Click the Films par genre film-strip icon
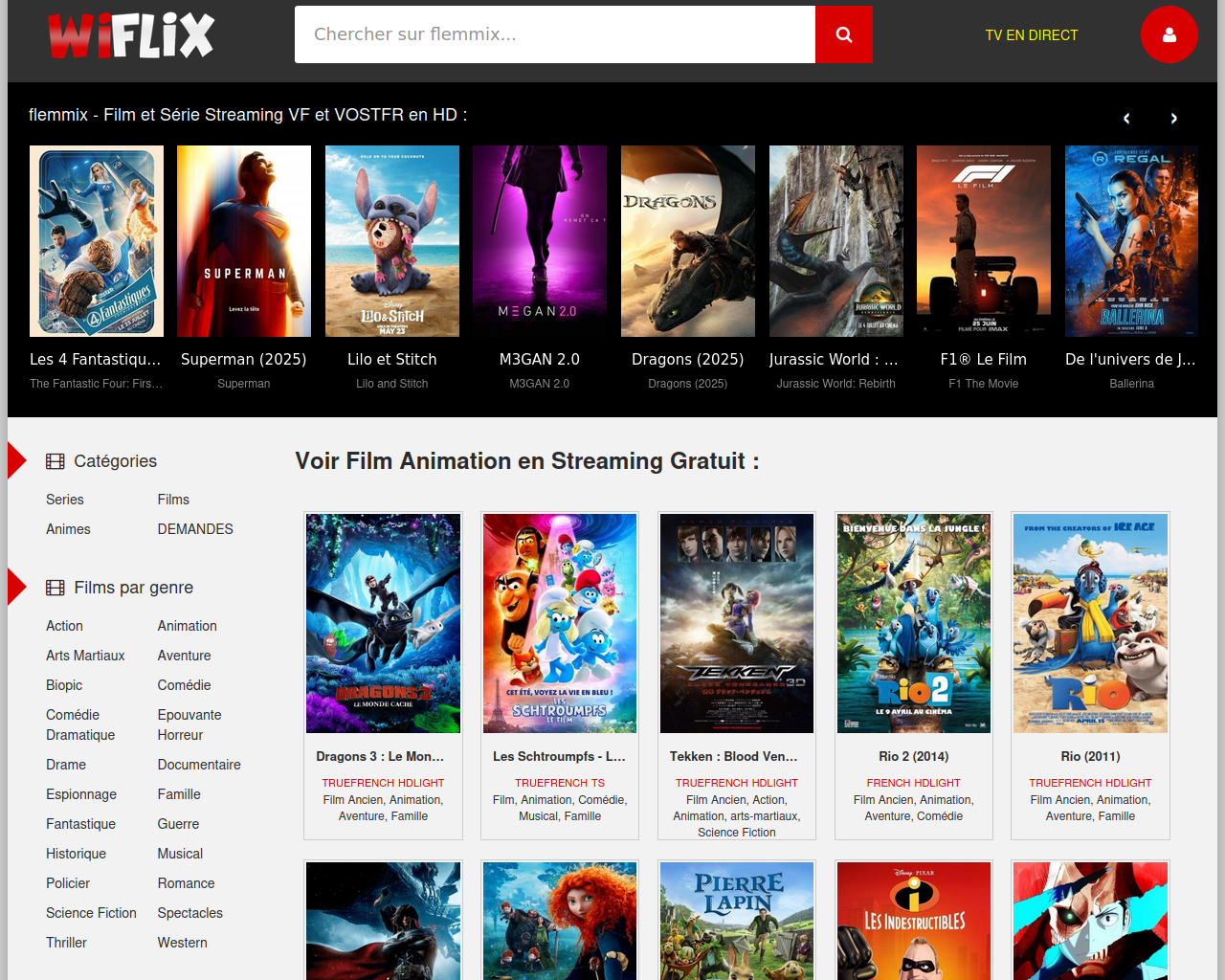 click(56, 588)
